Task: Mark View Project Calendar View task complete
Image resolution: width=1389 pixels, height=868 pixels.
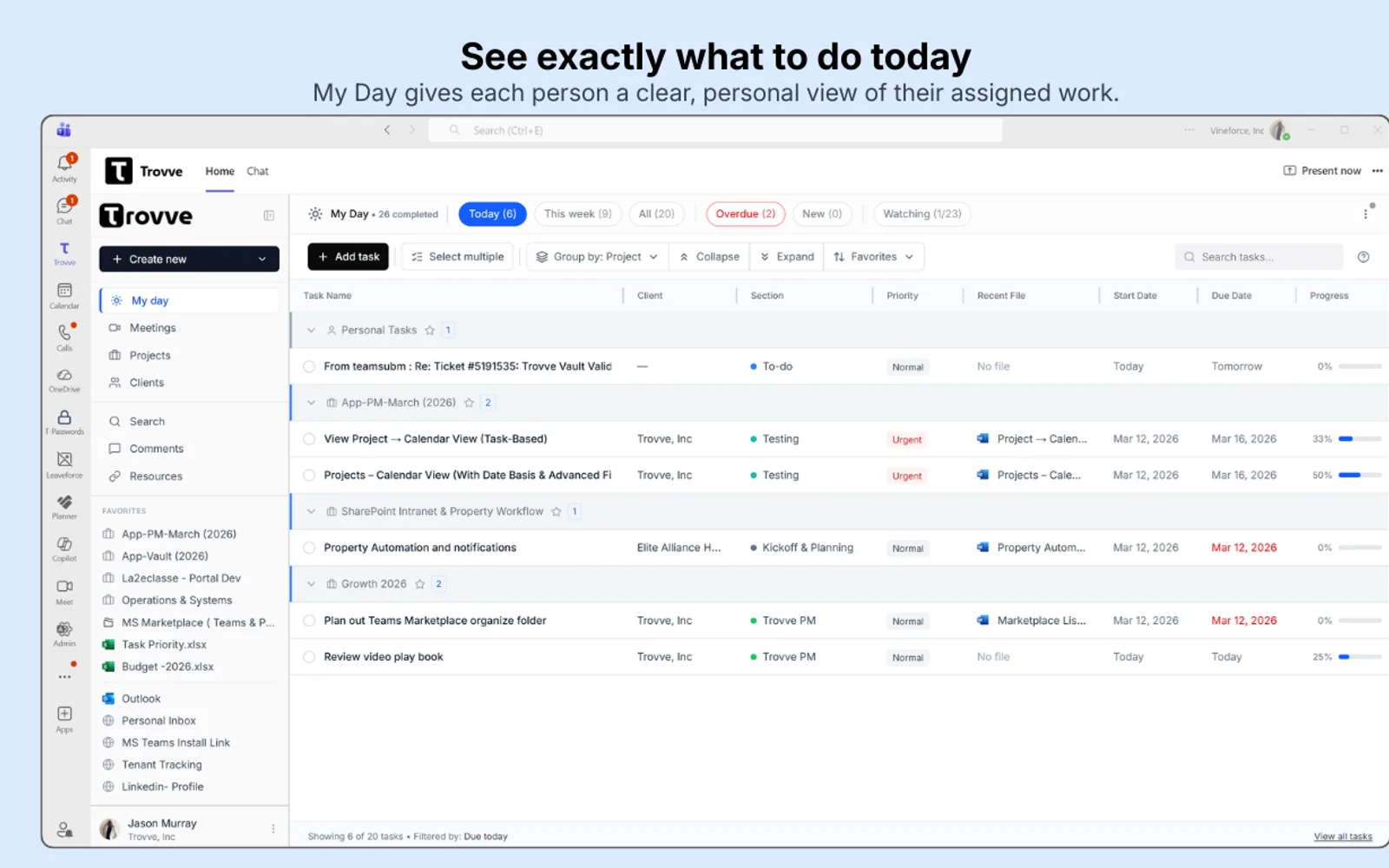Action: 309,439
